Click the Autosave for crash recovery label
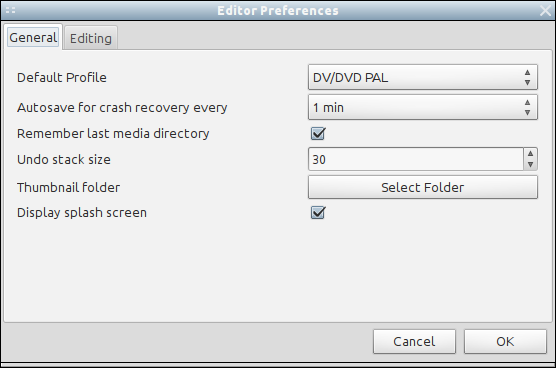Image resolution: width=556 pixels, height=368 pixels. click(122, 107)
